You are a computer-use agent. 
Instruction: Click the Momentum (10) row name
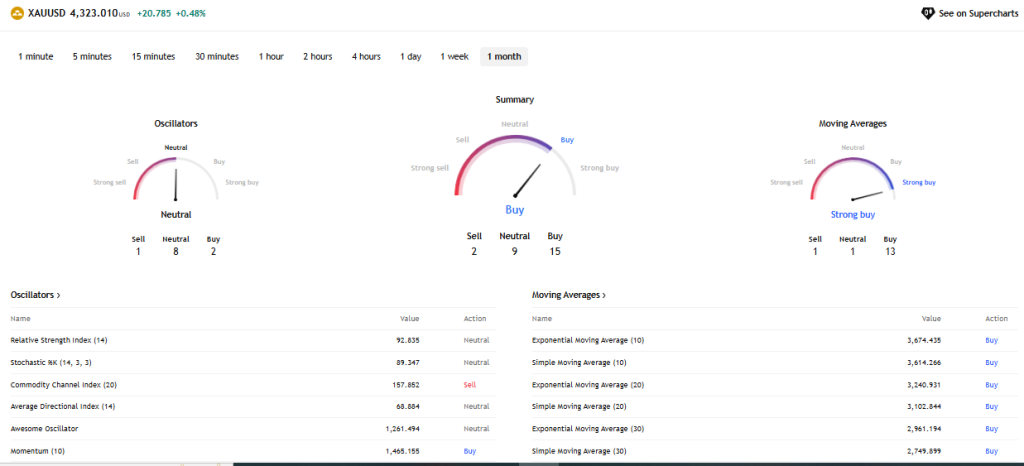pyautogui.click(x=37, y=451)
